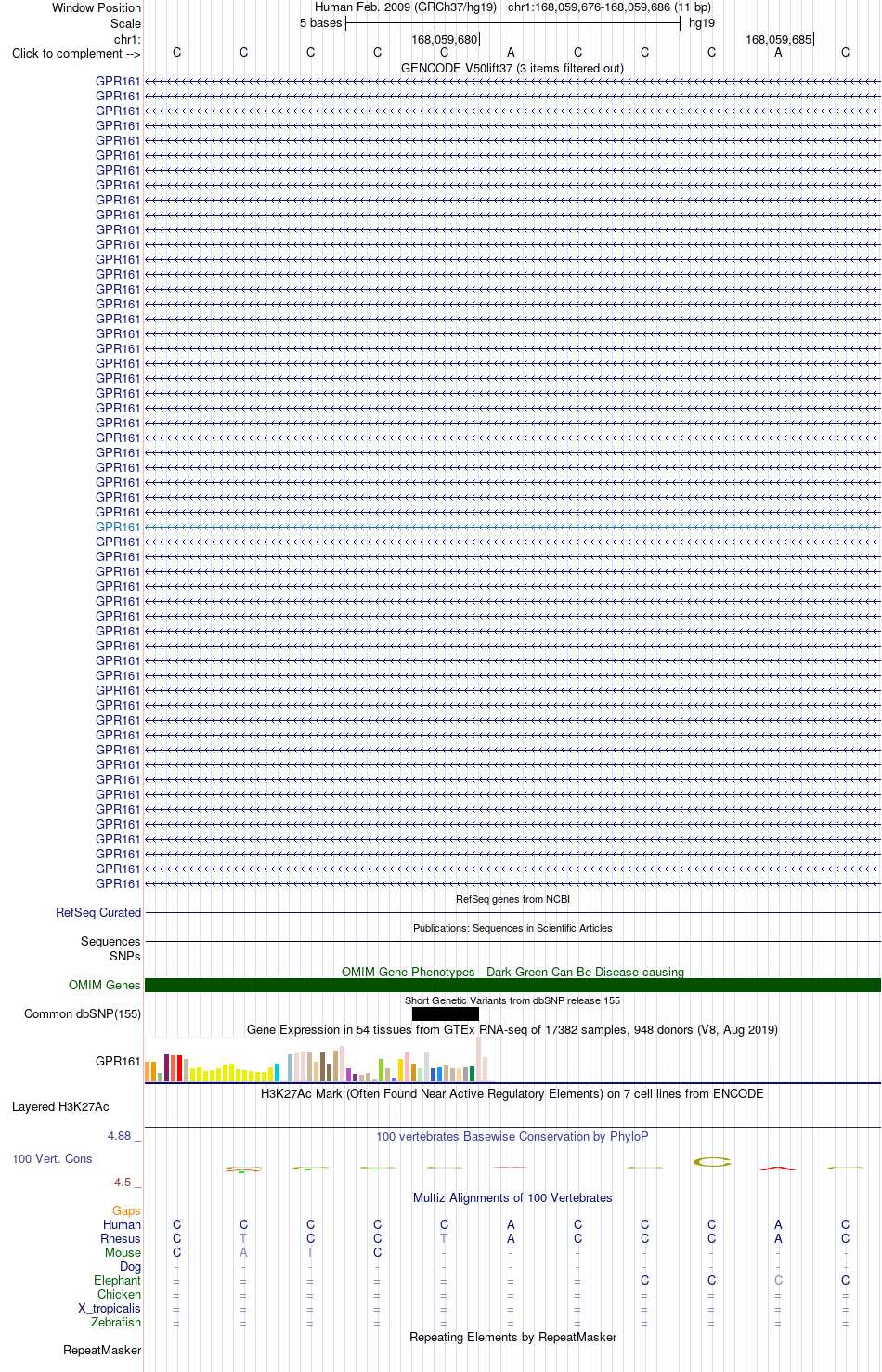Select the 'Dog' alignment row label

tap(130, 1266)
